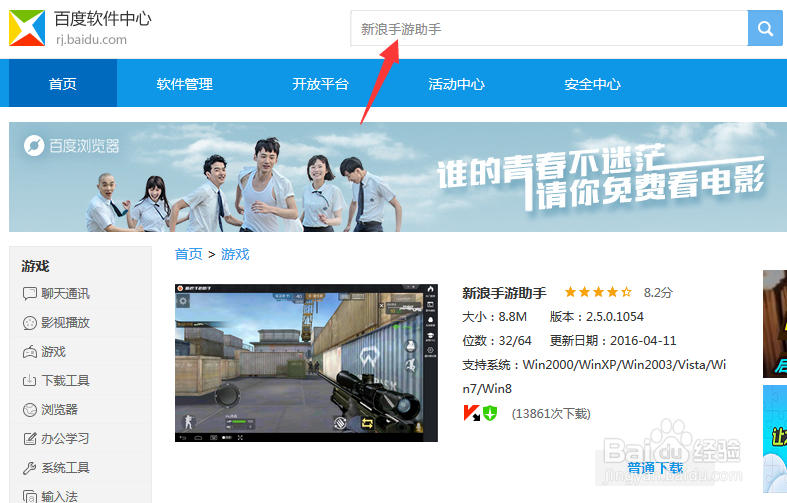Open the 输入法 category
This screenshot has height=503, width=787.
[x=59, y=496]
